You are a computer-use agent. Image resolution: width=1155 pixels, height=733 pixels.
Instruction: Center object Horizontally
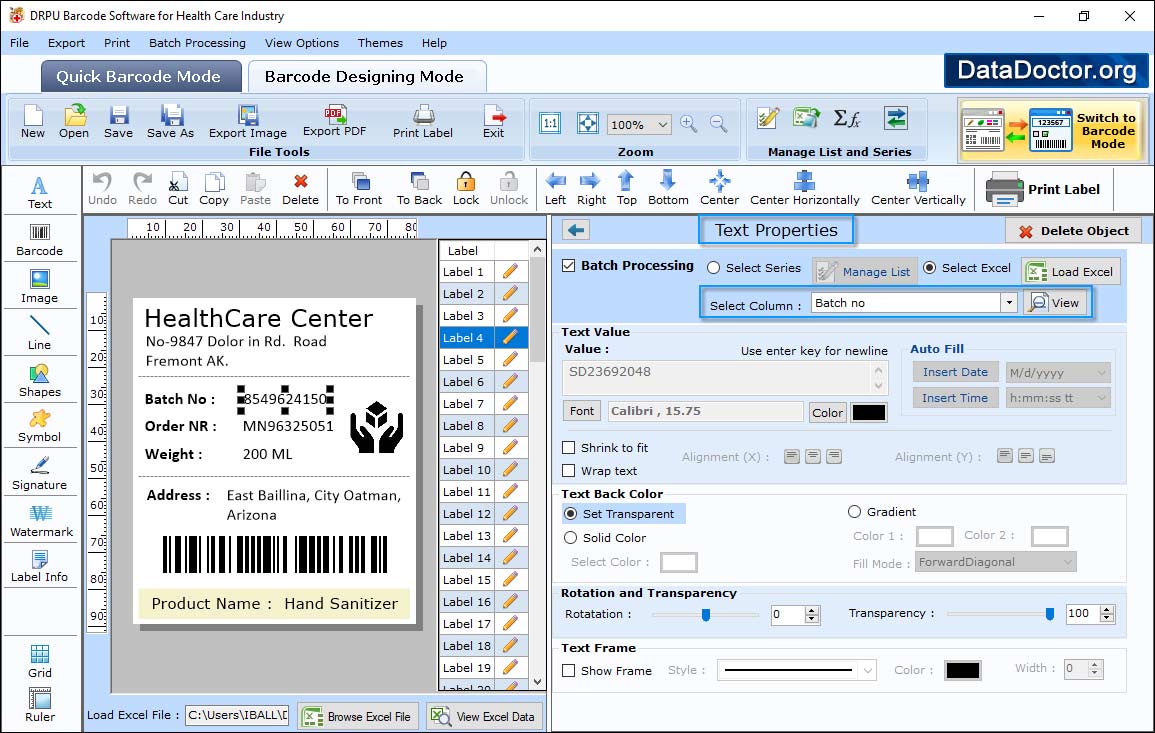(804, 189)
